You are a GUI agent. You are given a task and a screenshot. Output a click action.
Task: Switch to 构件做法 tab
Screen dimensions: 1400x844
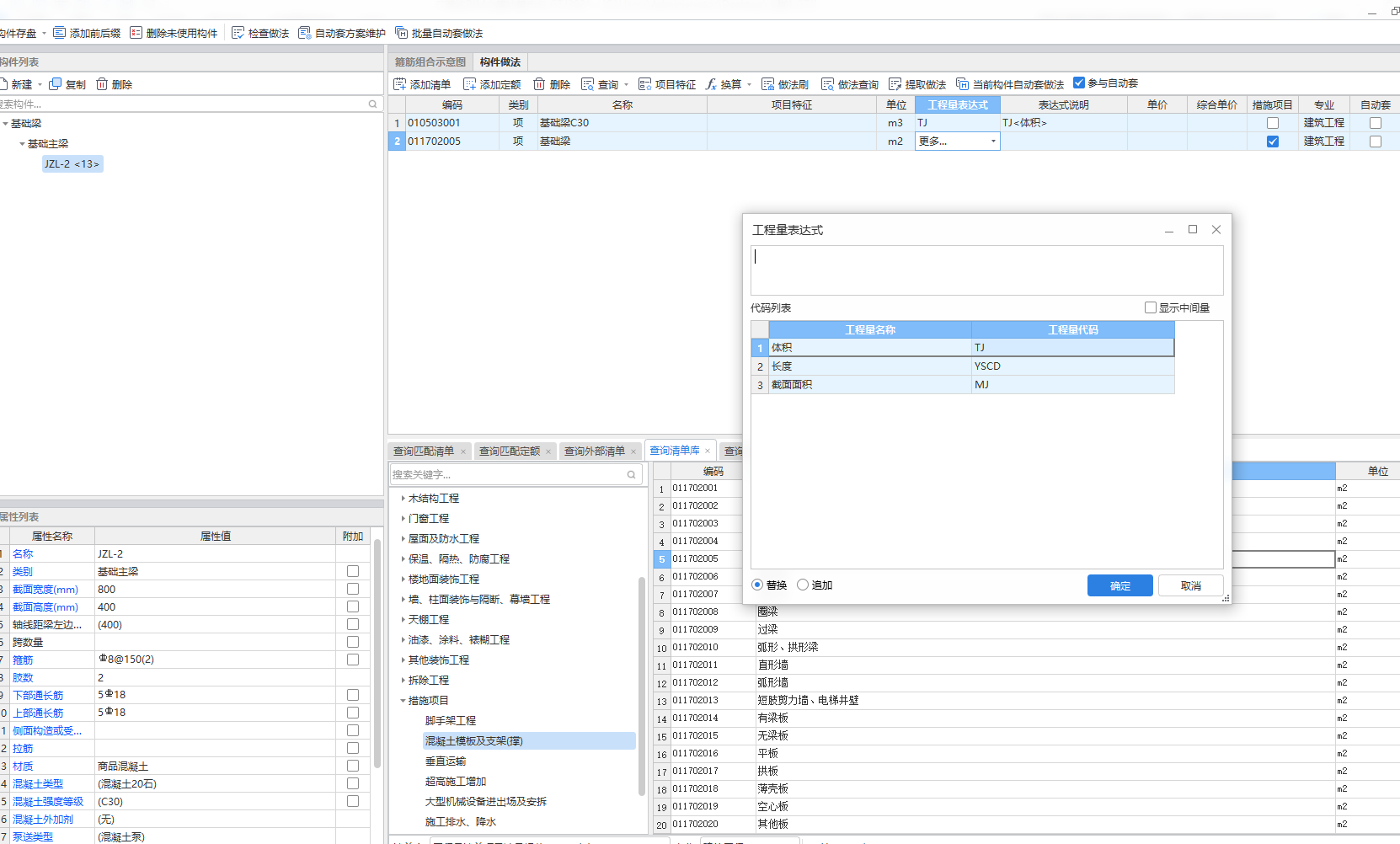(500, 62)
